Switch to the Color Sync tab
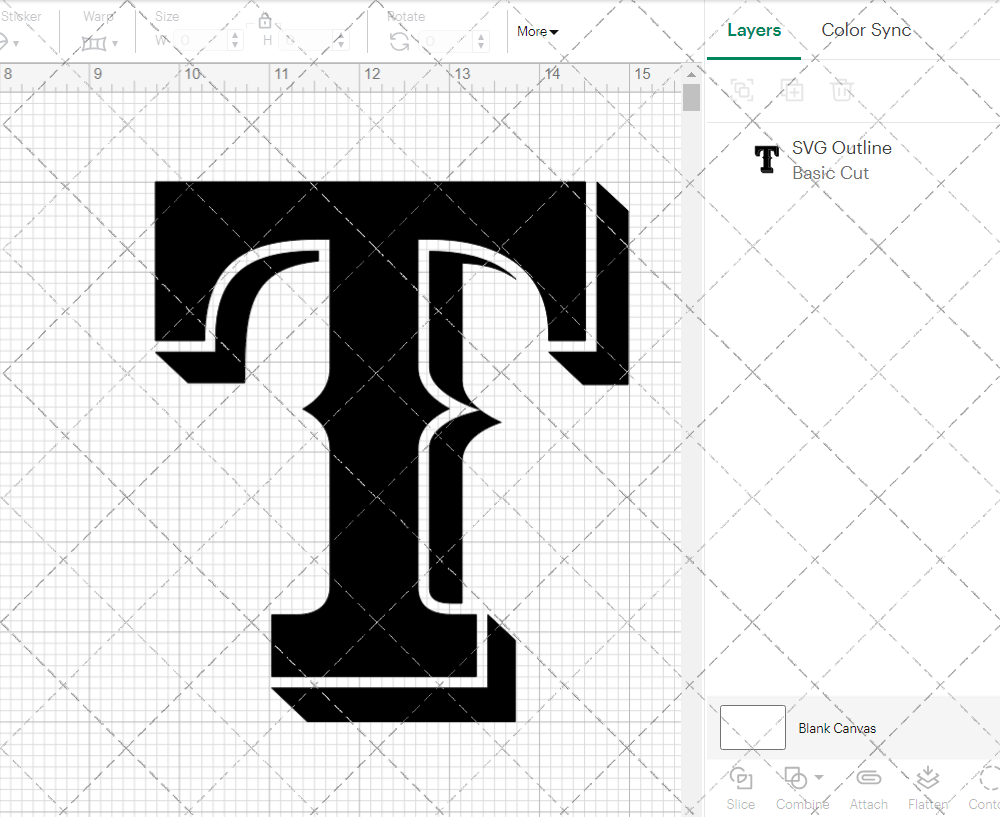The height and width of the screenshot is (817, 1000). (x=866, y=30)
